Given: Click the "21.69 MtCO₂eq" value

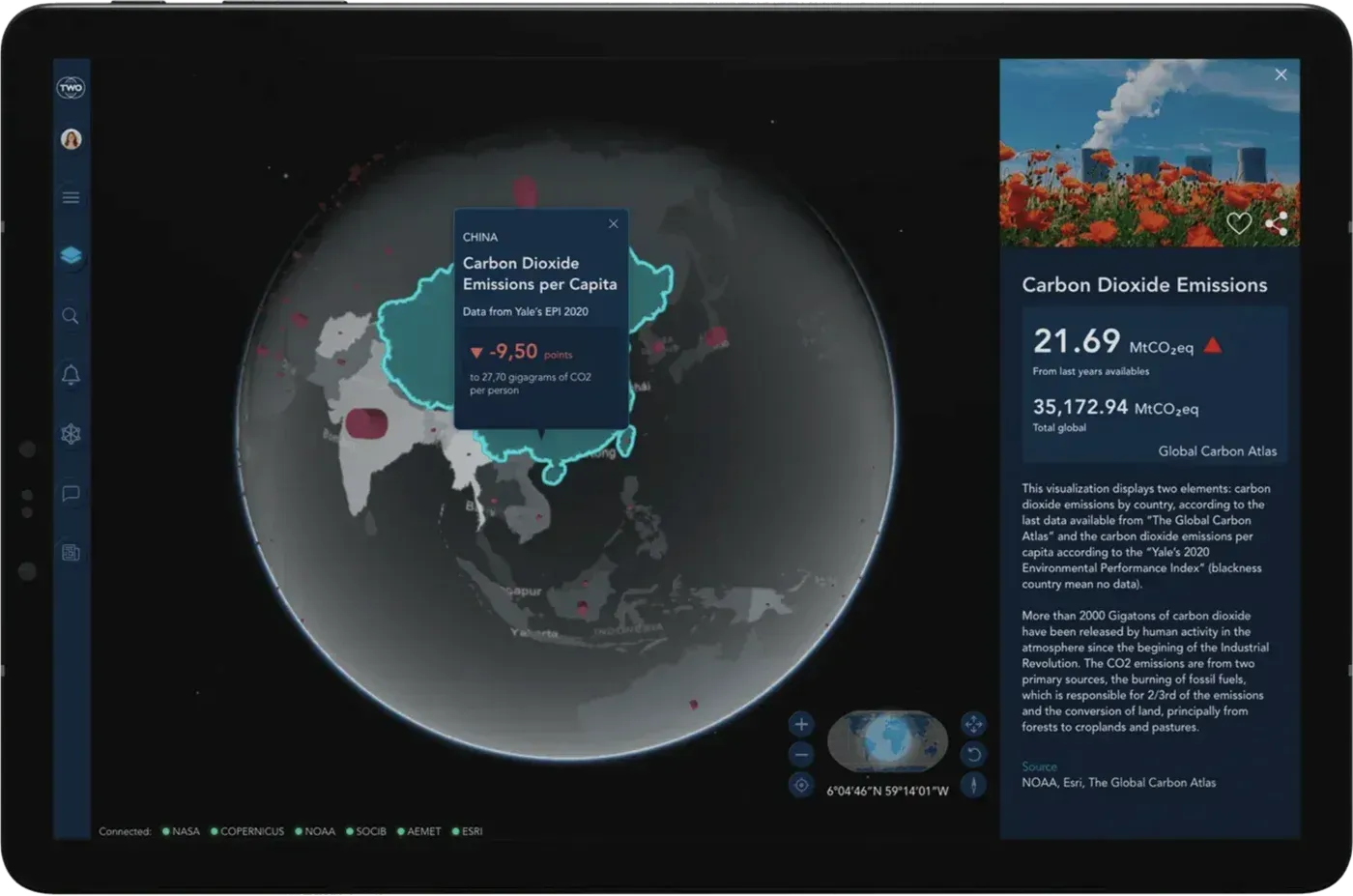Looking at the screenshot, I should [x=1113, y=341].
